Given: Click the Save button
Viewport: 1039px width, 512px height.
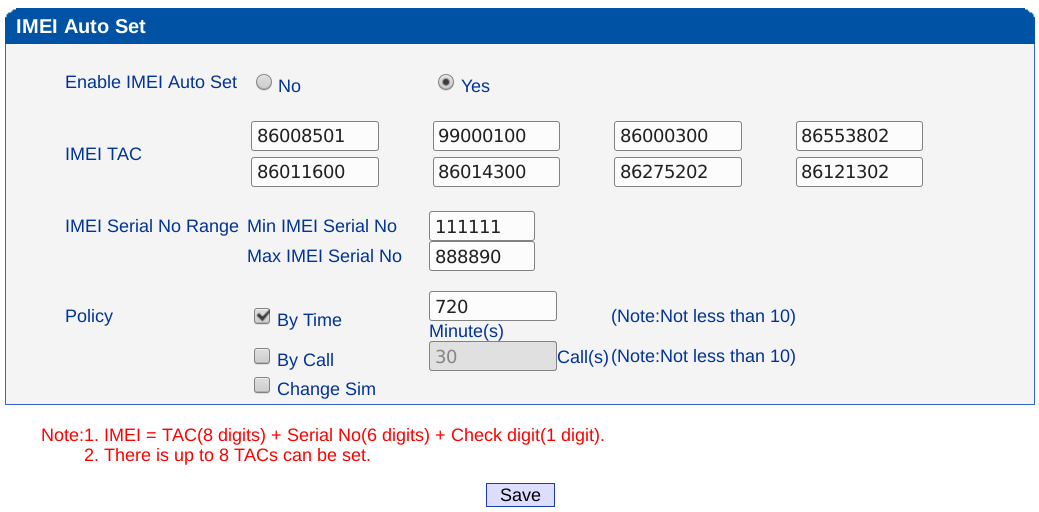Looking at the screenshot, I should (x=520, y=495).
